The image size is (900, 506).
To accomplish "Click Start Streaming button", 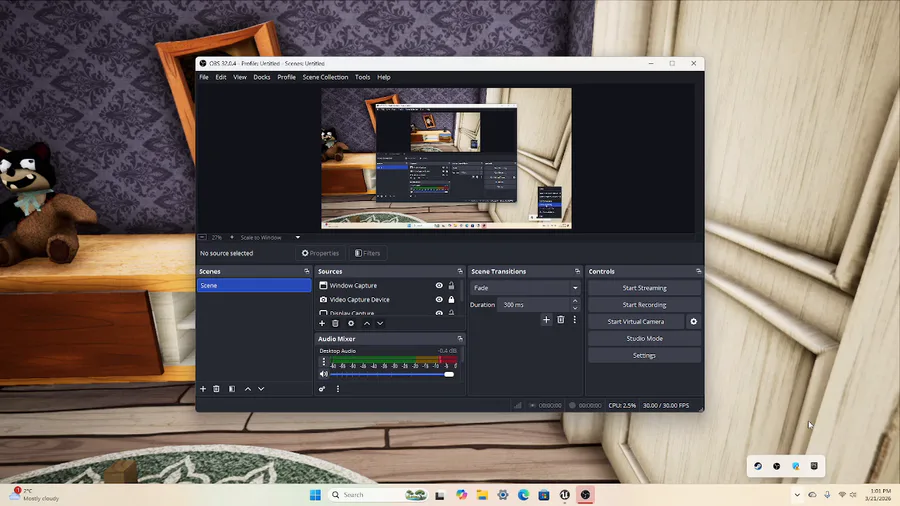I will [644, 288].
